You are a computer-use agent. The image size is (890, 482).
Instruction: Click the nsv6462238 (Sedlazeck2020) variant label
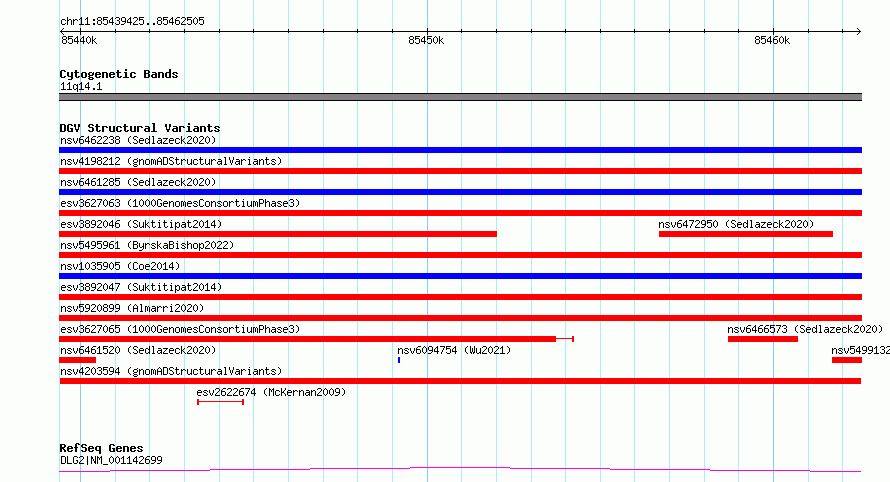tap(138, 140)
